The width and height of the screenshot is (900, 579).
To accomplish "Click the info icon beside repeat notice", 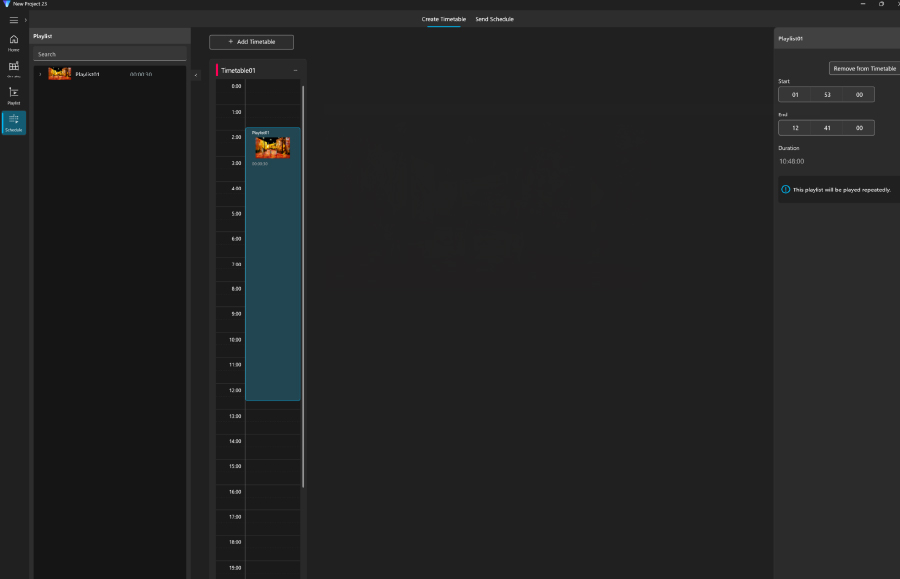I will click(785, 189).
